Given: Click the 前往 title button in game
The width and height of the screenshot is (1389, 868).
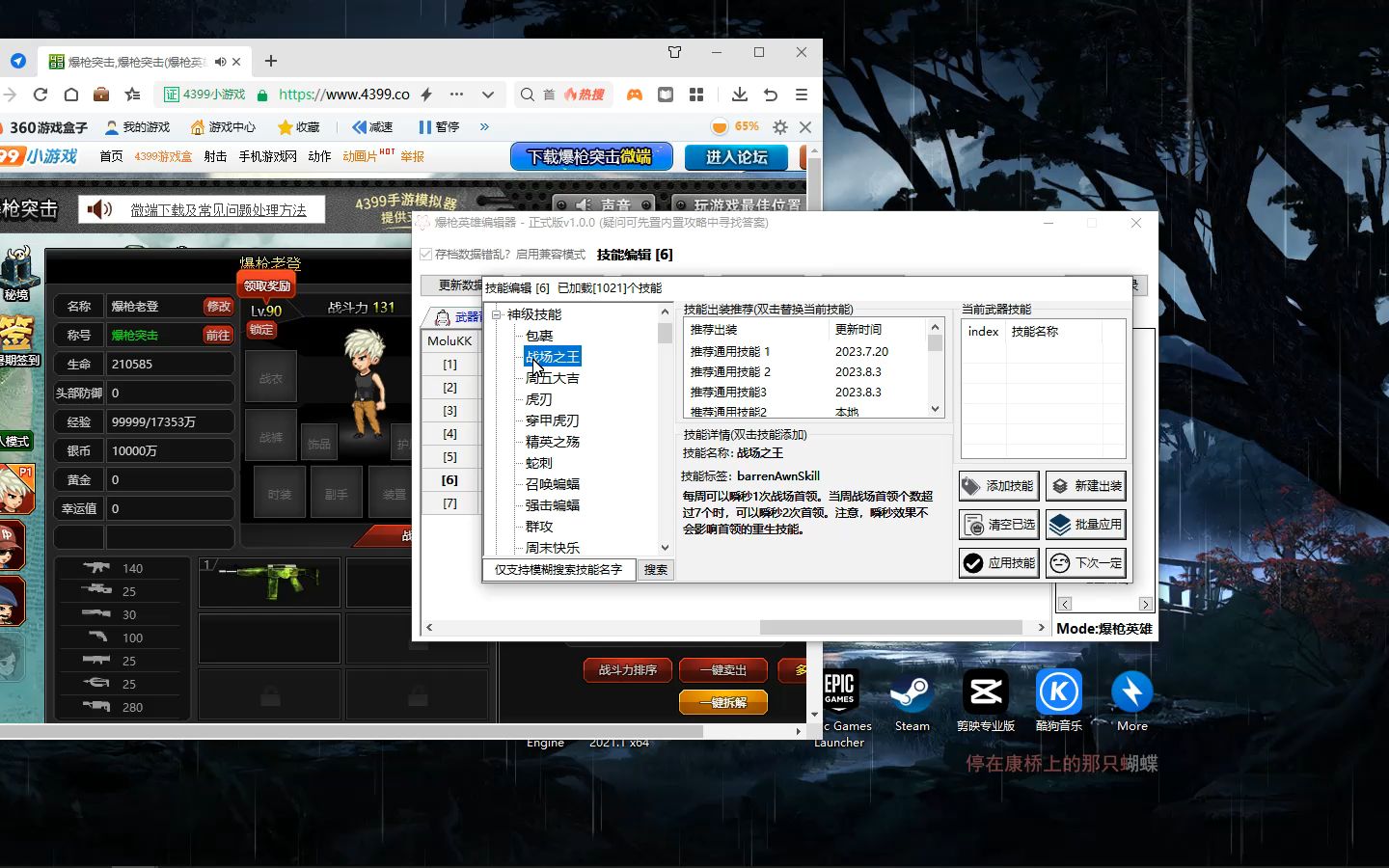Looking at the screenshot, I should pyautogui.click(x=218, y=335).
